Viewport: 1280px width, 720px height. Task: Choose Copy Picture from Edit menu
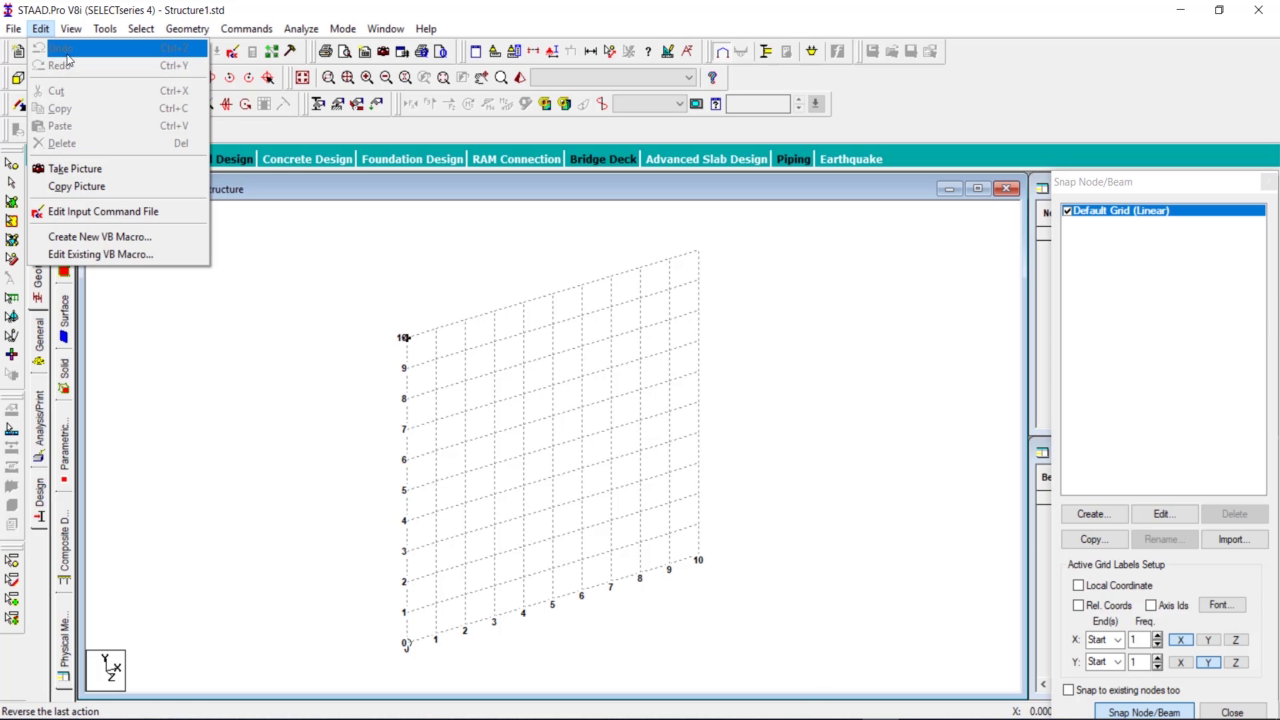(x=76, y=186)
